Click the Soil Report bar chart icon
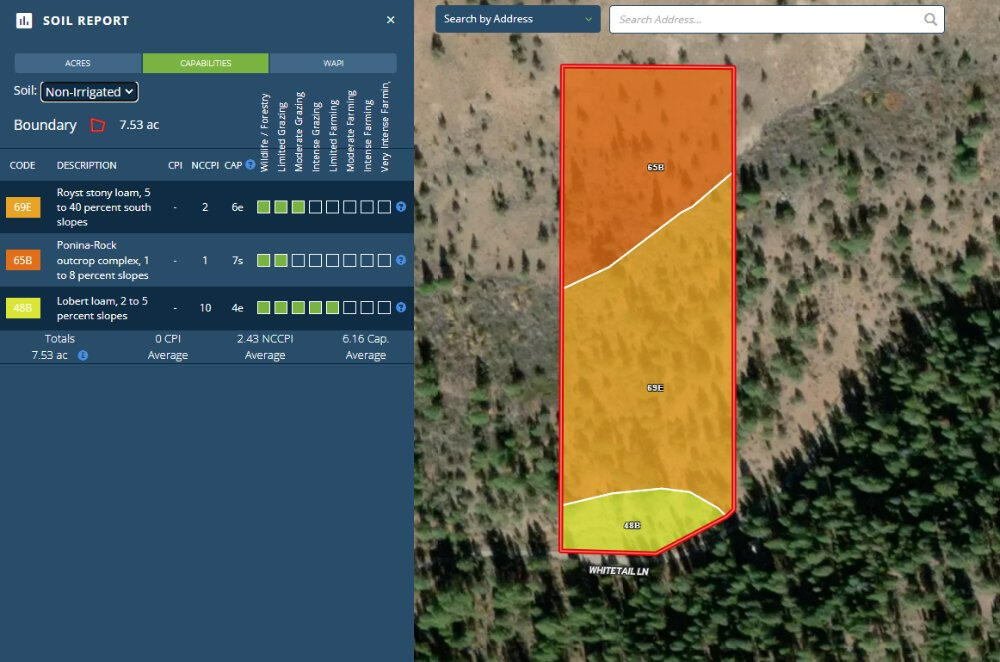Viewport: 1000px width, 662px height. (23, 20)
